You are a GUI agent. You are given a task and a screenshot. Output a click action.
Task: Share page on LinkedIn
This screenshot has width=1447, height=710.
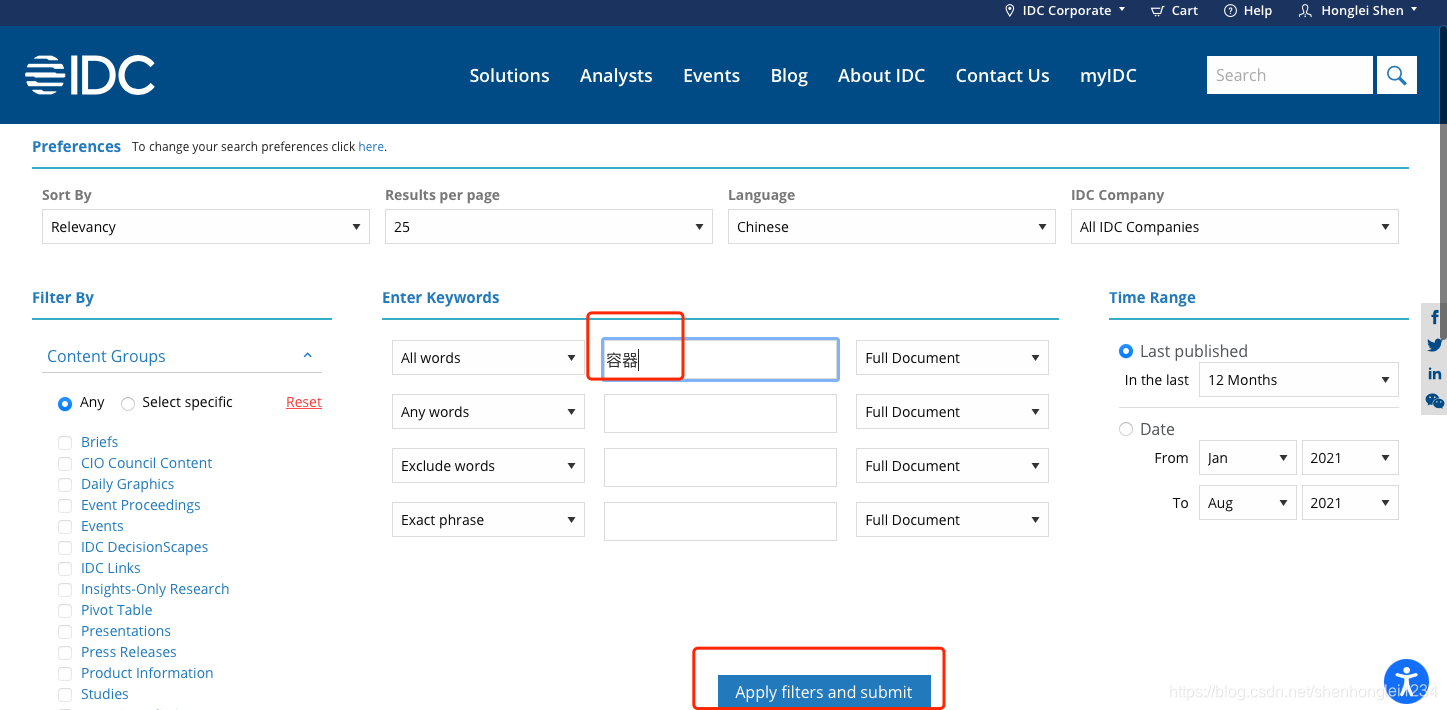point(1435,373)
